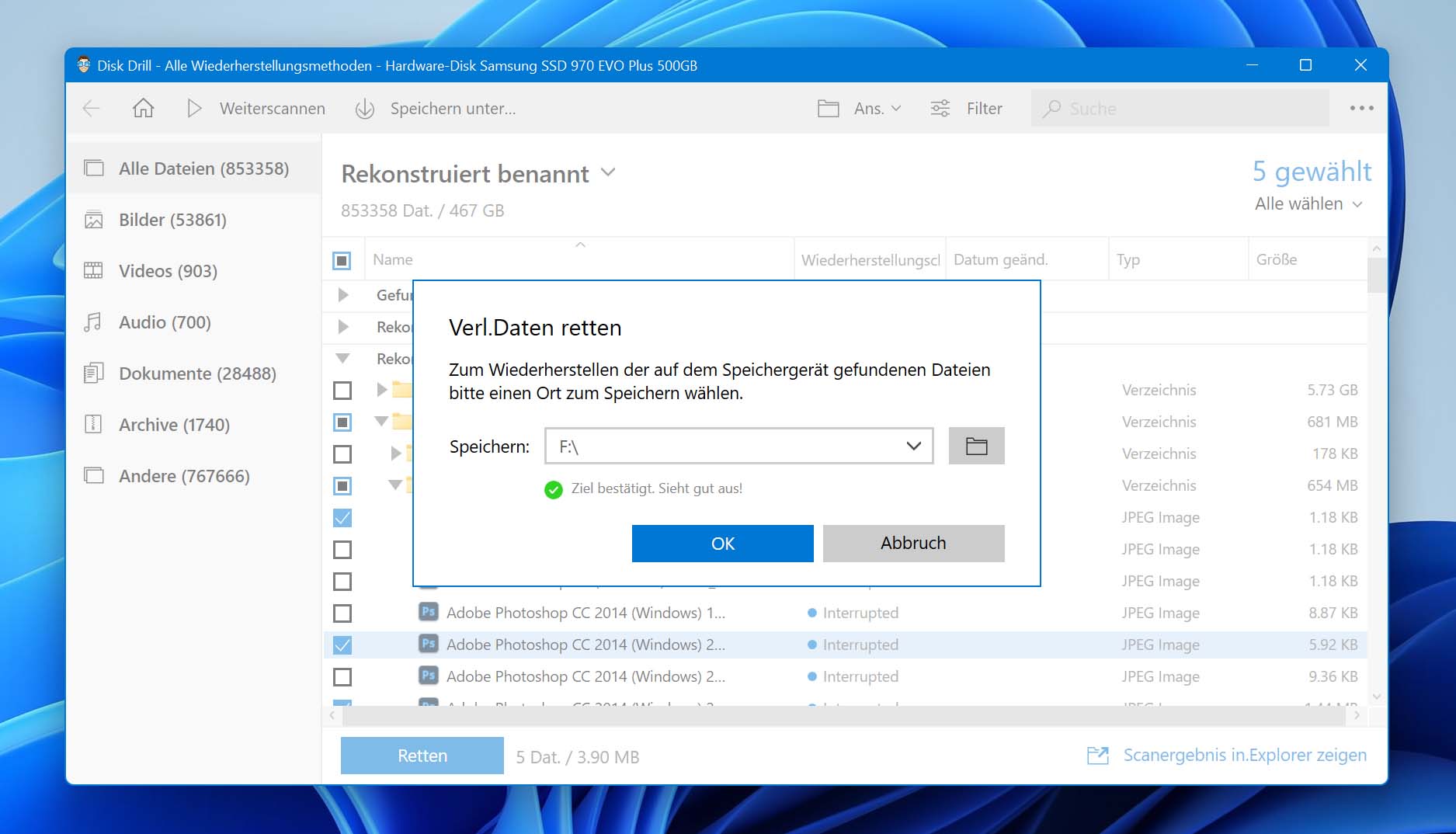Click Speichern unter... label
Viewport: 1456px width, 834px height.
pyautogui.click(x=453, y=109)
